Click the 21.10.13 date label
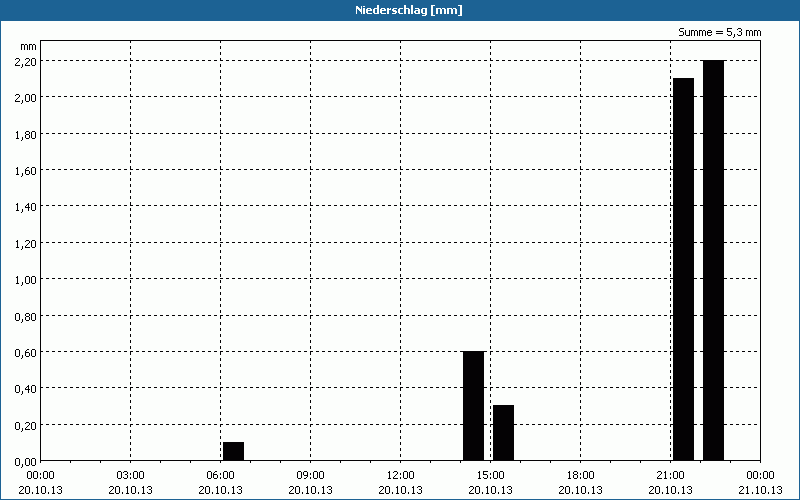The image size is (800, 500). (760, 490)
